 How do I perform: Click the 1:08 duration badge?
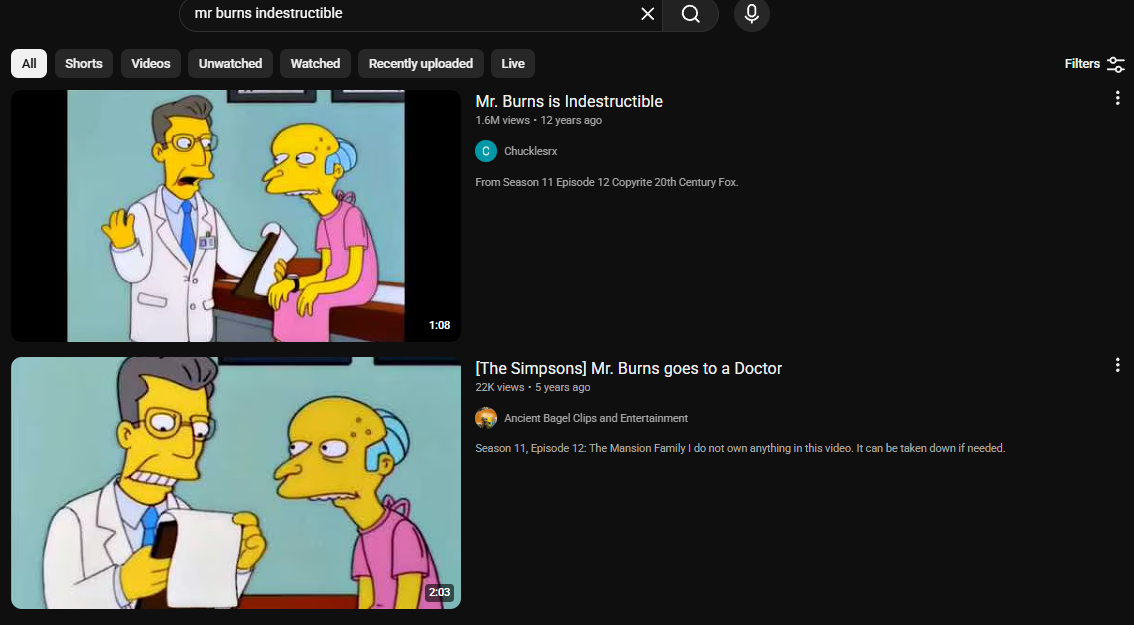(x=440, y=326)
